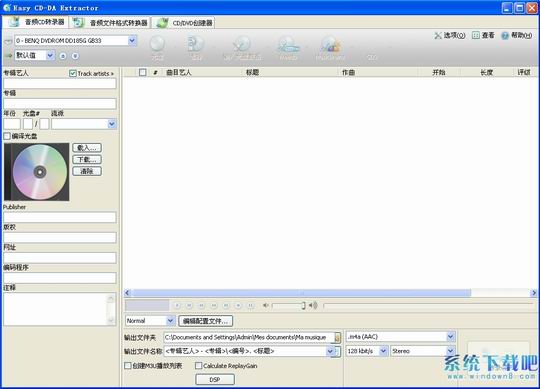The width and height of the screenshot is (540, 389).
Task: Switch to the CD/DVD创建器 tab
Action: (184, 23)
